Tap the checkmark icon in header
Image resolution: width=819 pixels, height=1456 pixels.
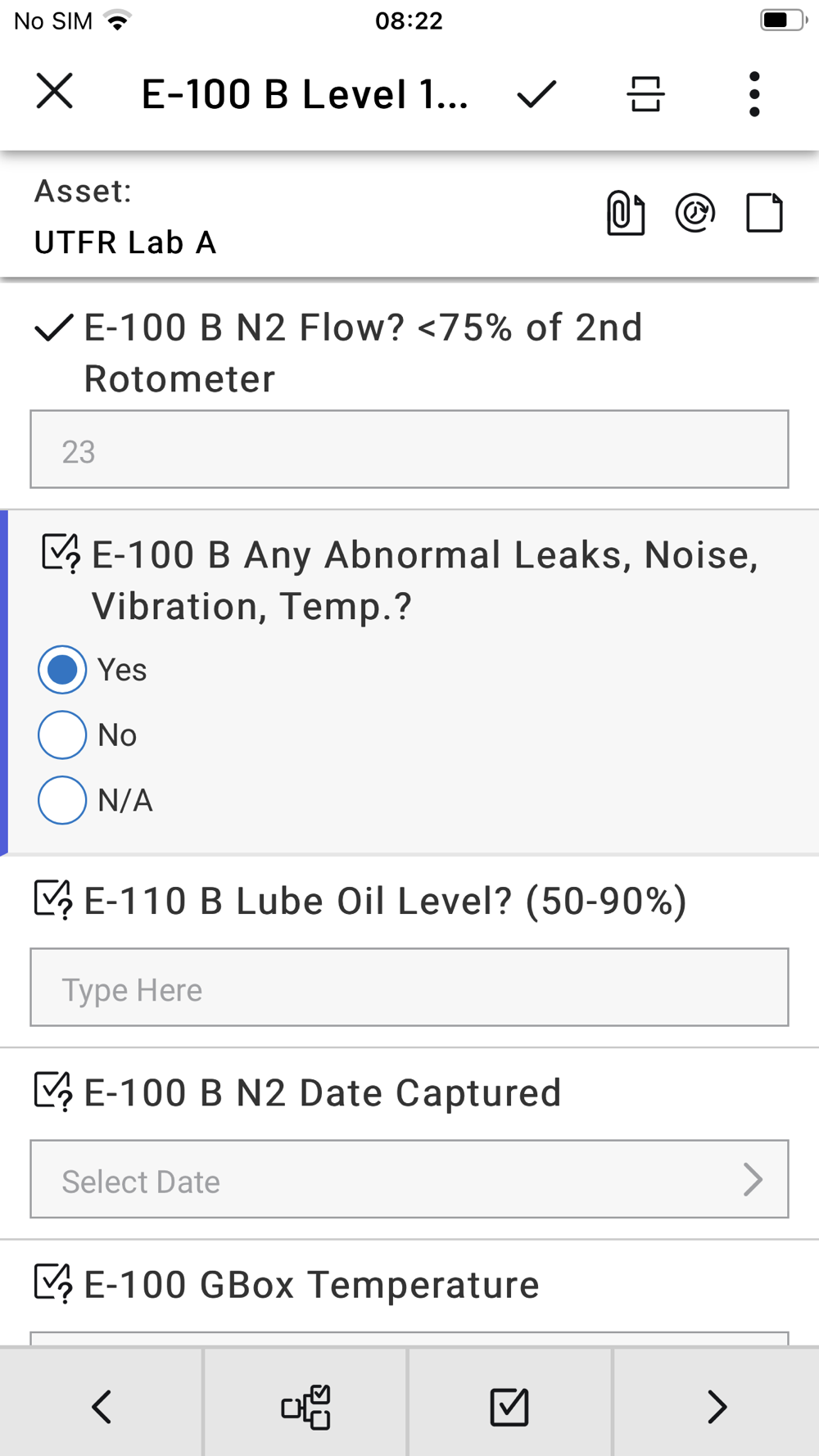[536, 93]
